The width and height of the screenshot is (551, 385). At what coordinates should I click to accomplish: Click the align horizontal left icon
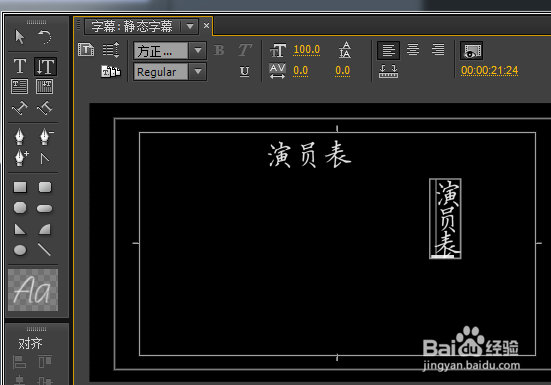click(19, 361)
